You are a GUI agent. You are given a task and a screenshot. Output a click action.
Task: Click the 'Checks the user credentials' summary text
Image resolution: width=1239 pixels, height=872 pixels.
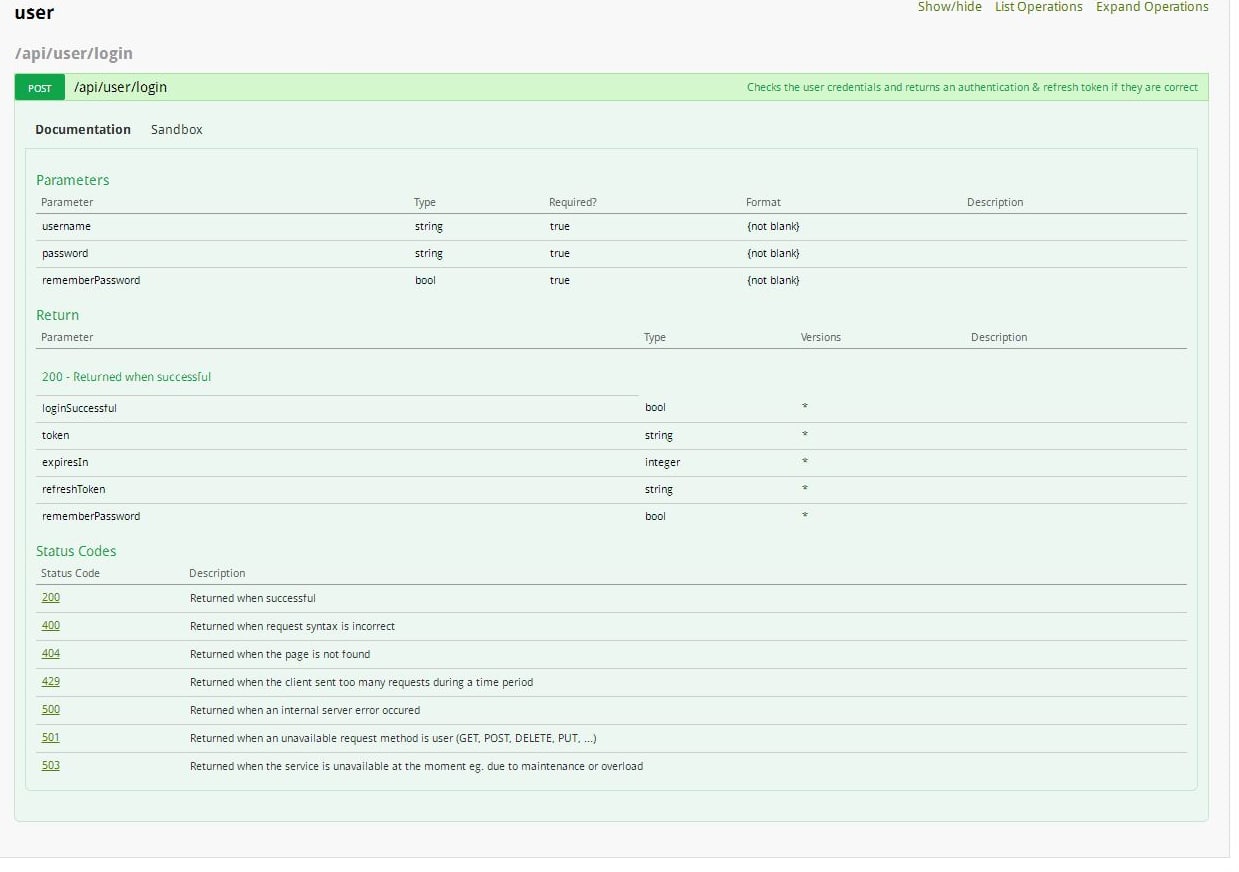coord(971,88)
